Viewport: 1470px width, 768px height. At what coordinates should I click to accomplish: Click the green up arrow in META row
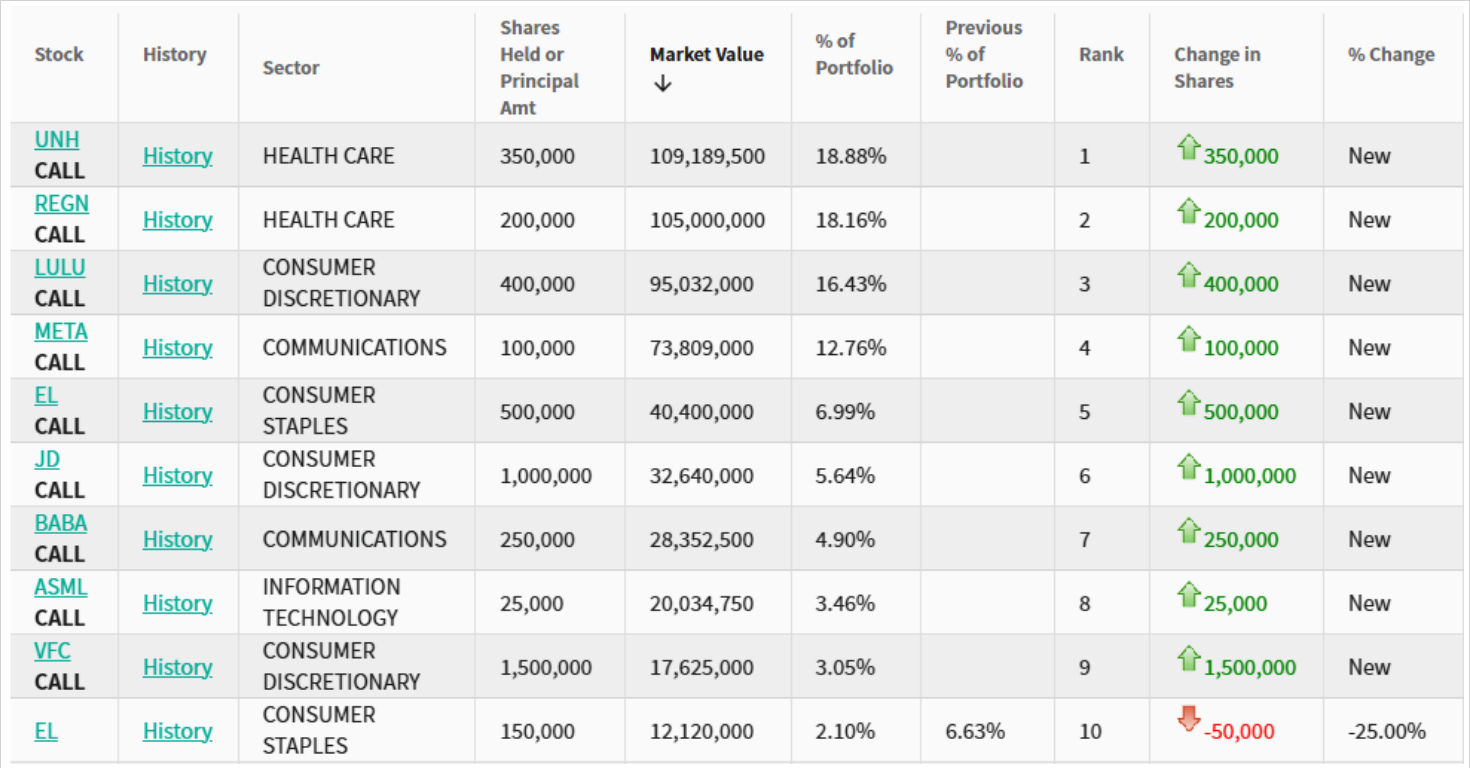tap(1188, 340)
